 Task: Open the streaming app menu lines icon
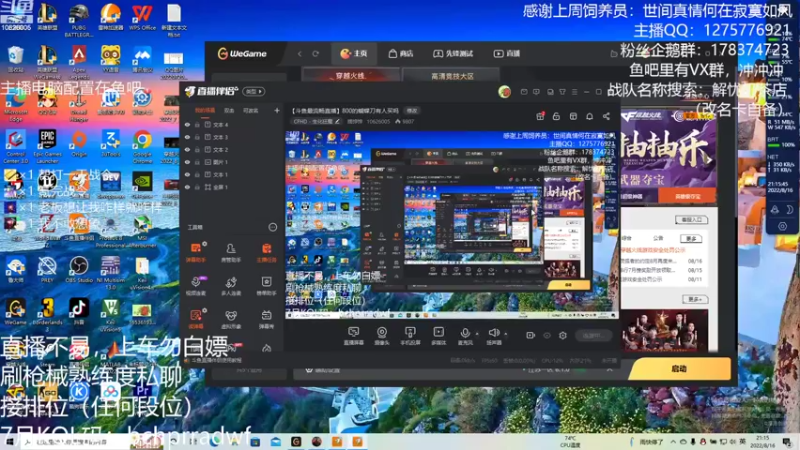tap(574, 92)
